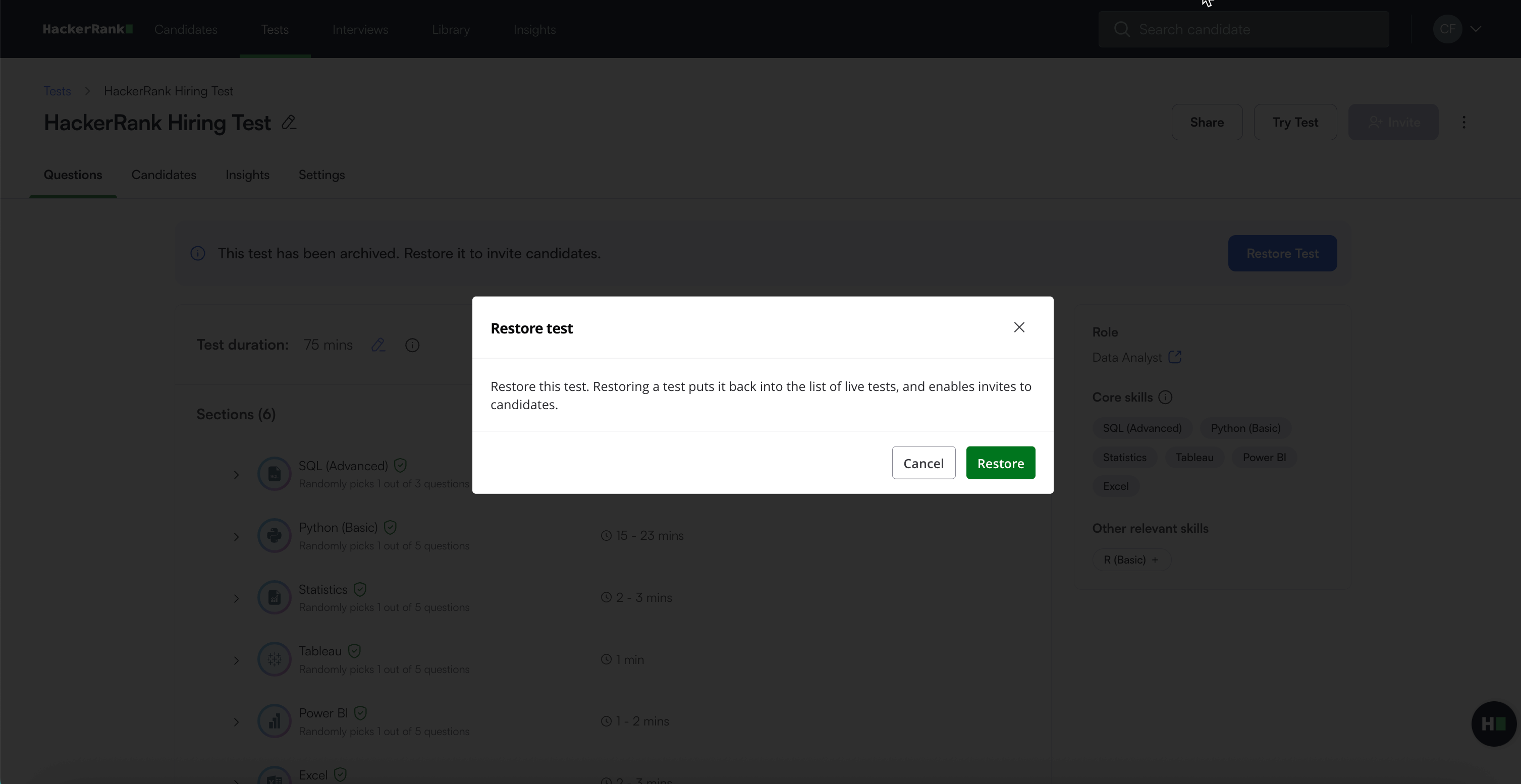The image size is (1521, 784).
Task: Click the green Restore button
Action: 1000,463
